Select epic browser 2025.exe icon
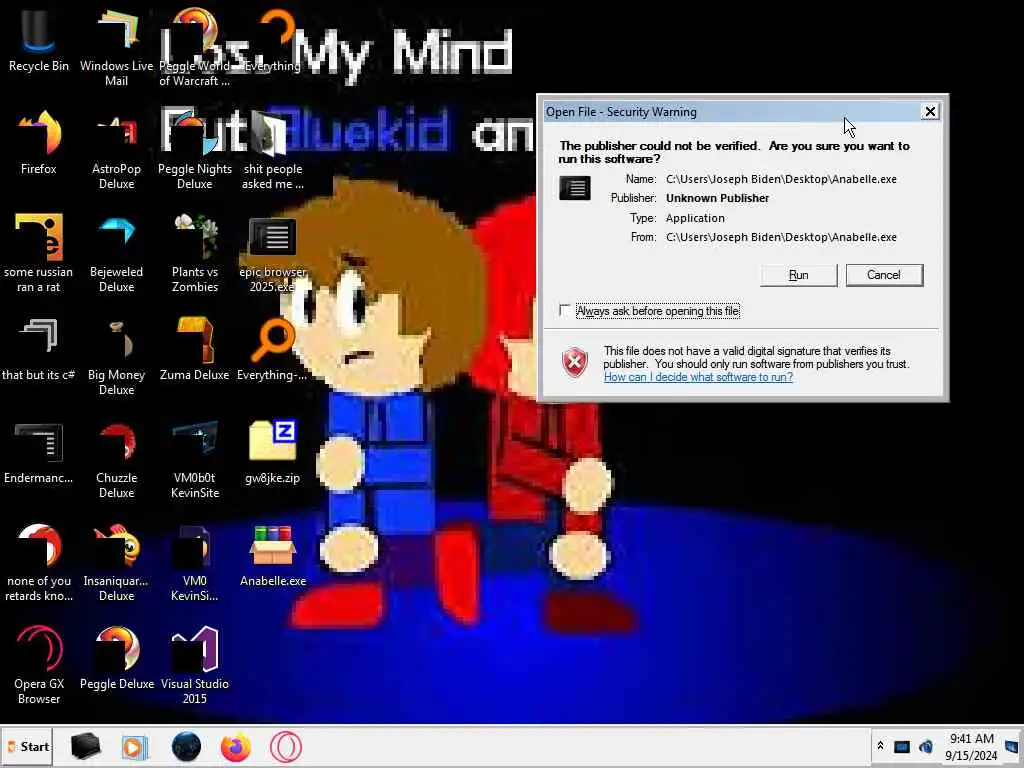The height and width of the screenshot is (768, 1024). pos(273,253)
